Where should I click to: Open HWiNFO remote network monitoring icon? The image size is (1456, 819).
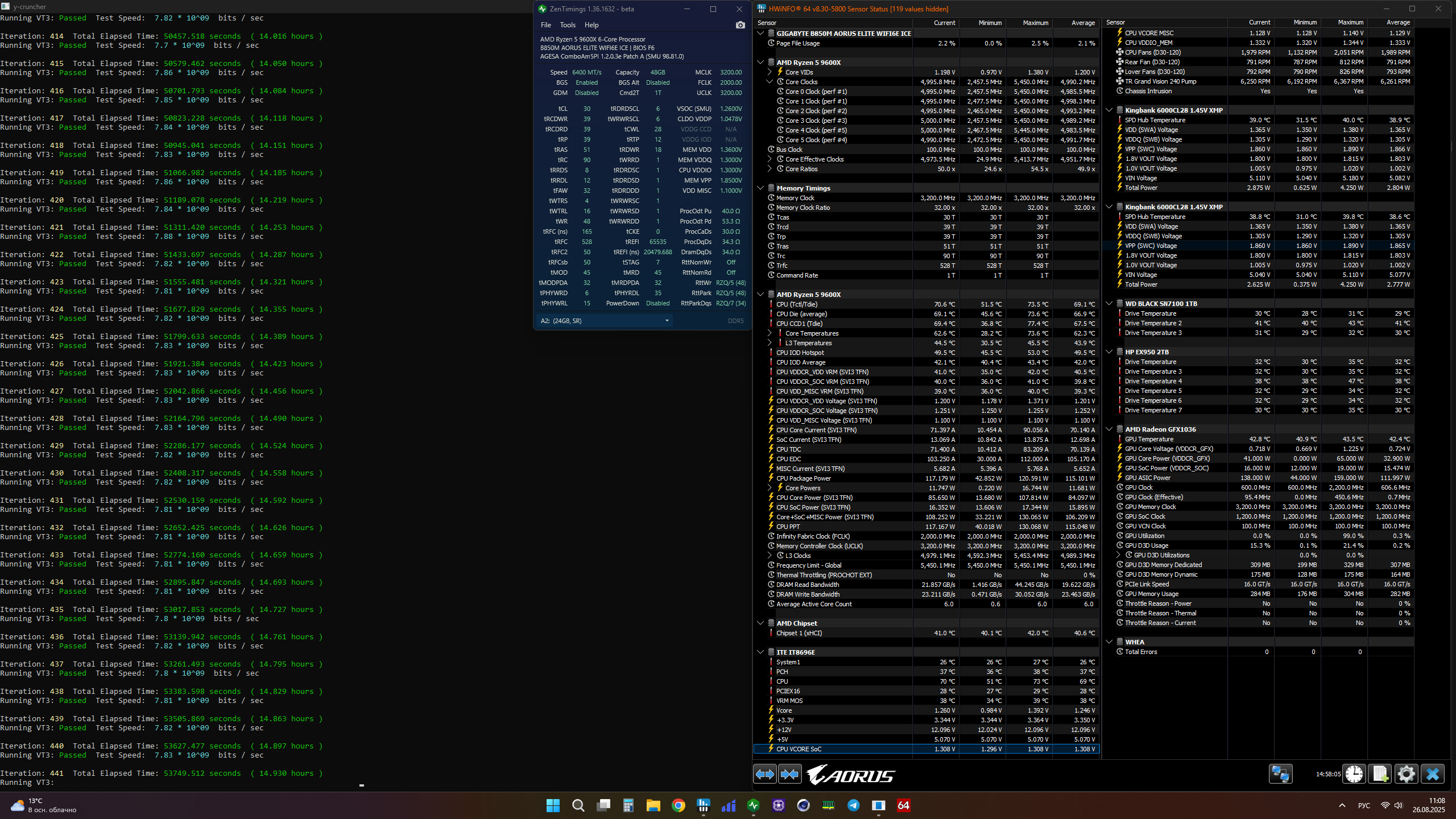pyautogui.click(x=1280, y=774)
